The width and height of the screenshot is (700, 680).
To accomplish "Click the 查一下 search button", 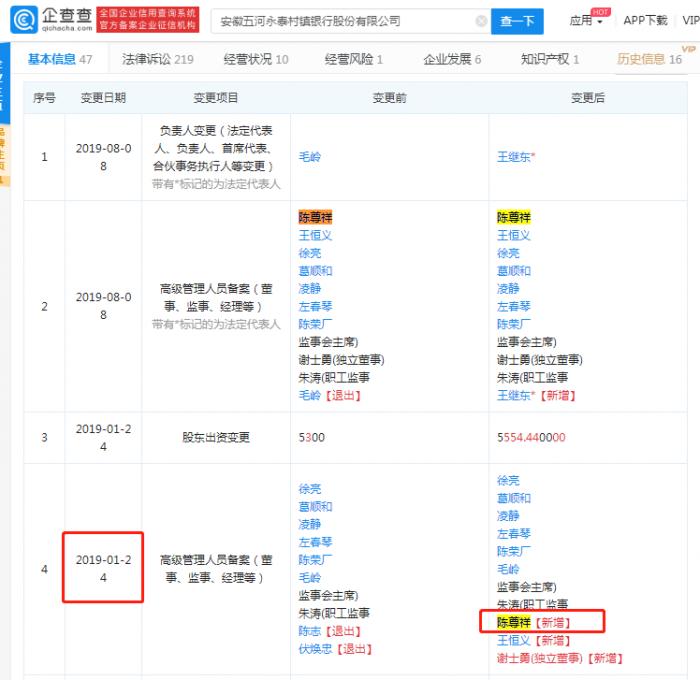I will 517,21.
